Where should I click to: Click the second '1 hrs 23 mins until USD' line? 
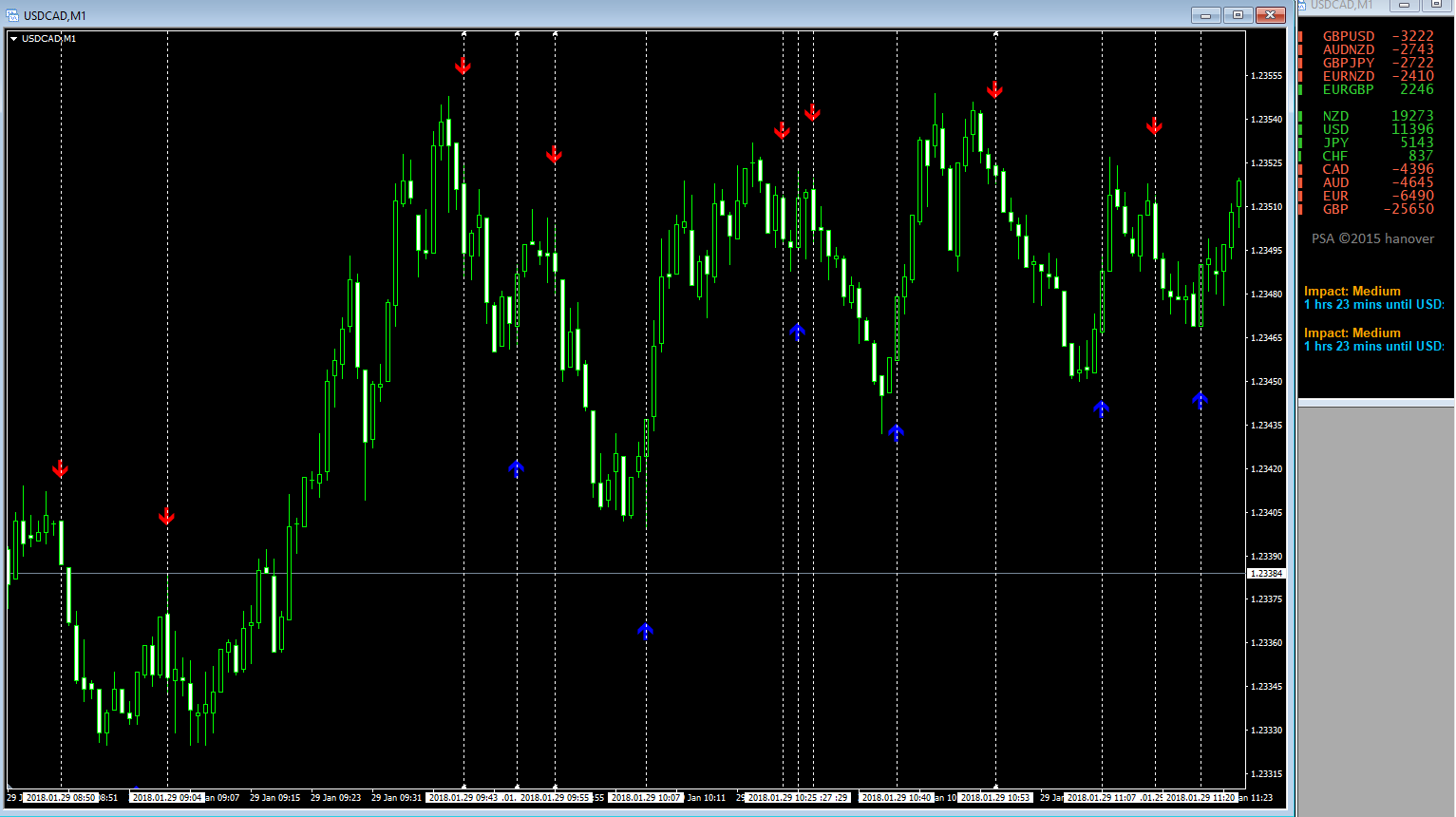(1373, 346)
